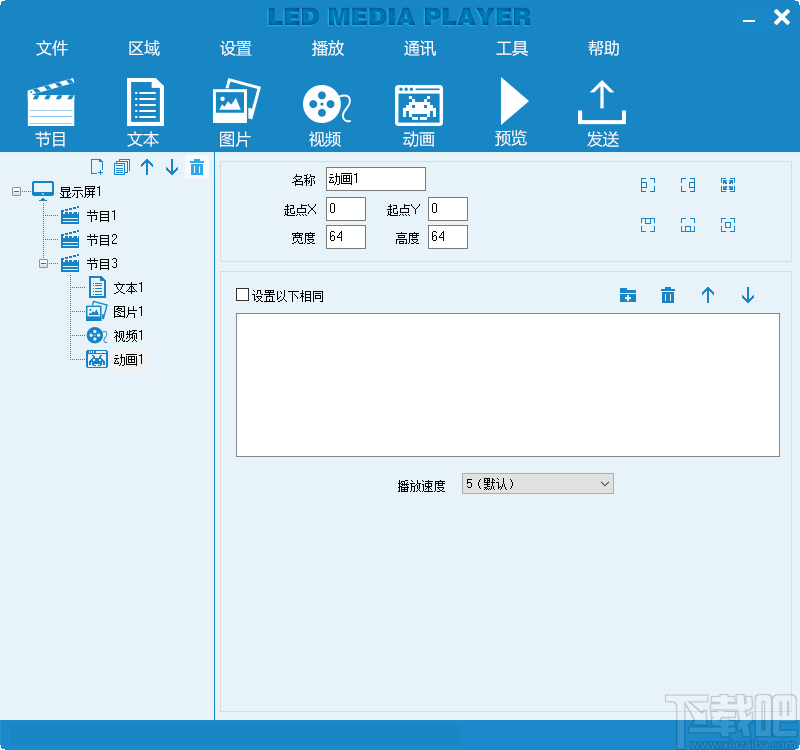Add a 文本 text area via toolbar
This screenshot has height=750, width=800.
pyautogui.click(x=143, y=107)
